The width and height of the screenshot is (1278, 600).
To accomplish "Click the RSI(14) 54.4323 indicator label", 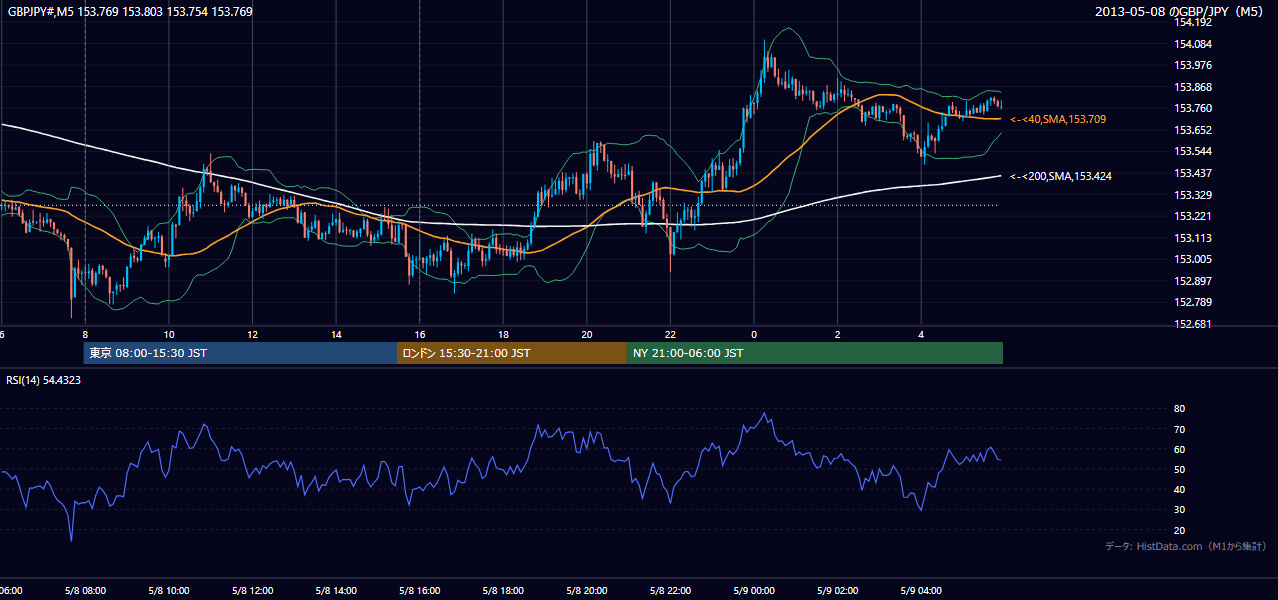I will 44,380.
